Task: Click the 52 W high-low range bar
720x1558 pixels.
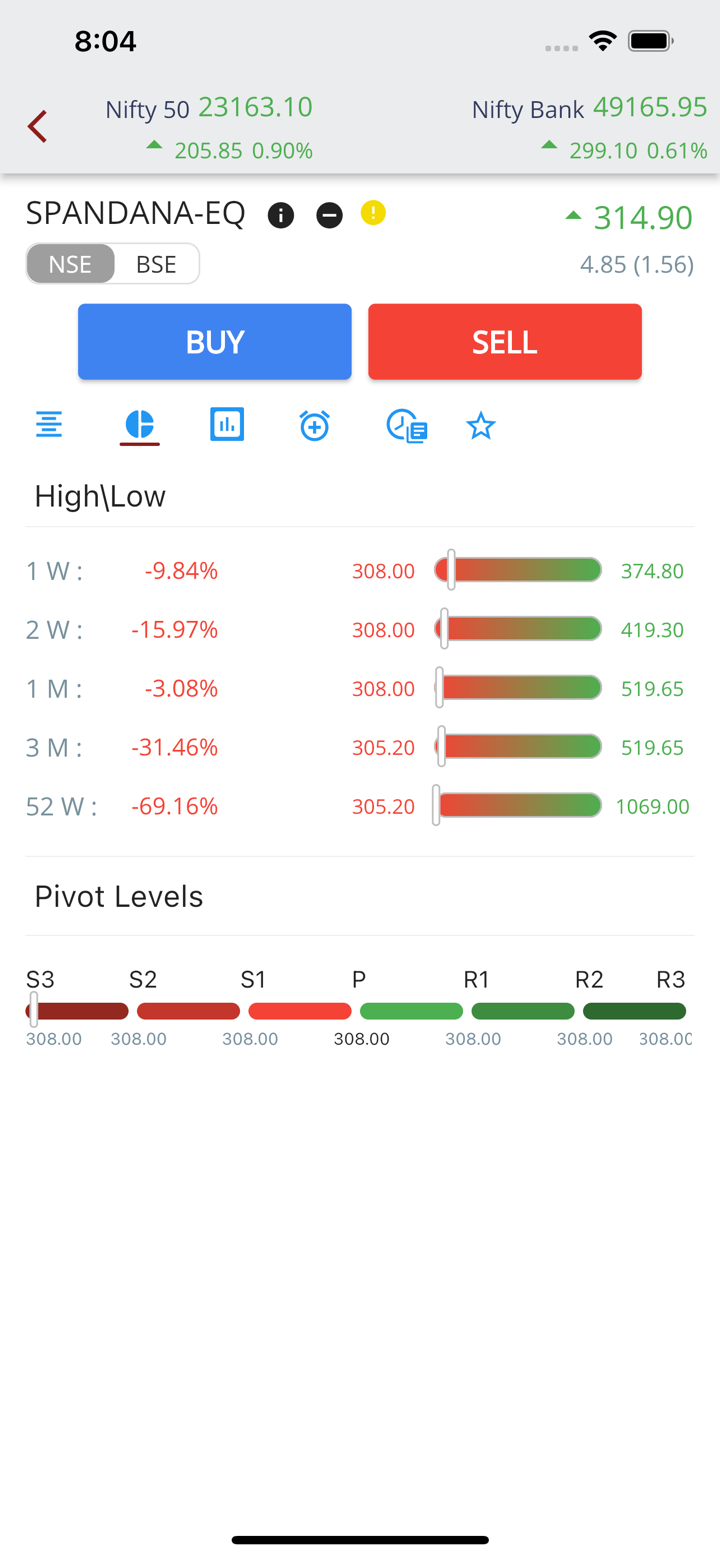Action: (x=518, y=805)
